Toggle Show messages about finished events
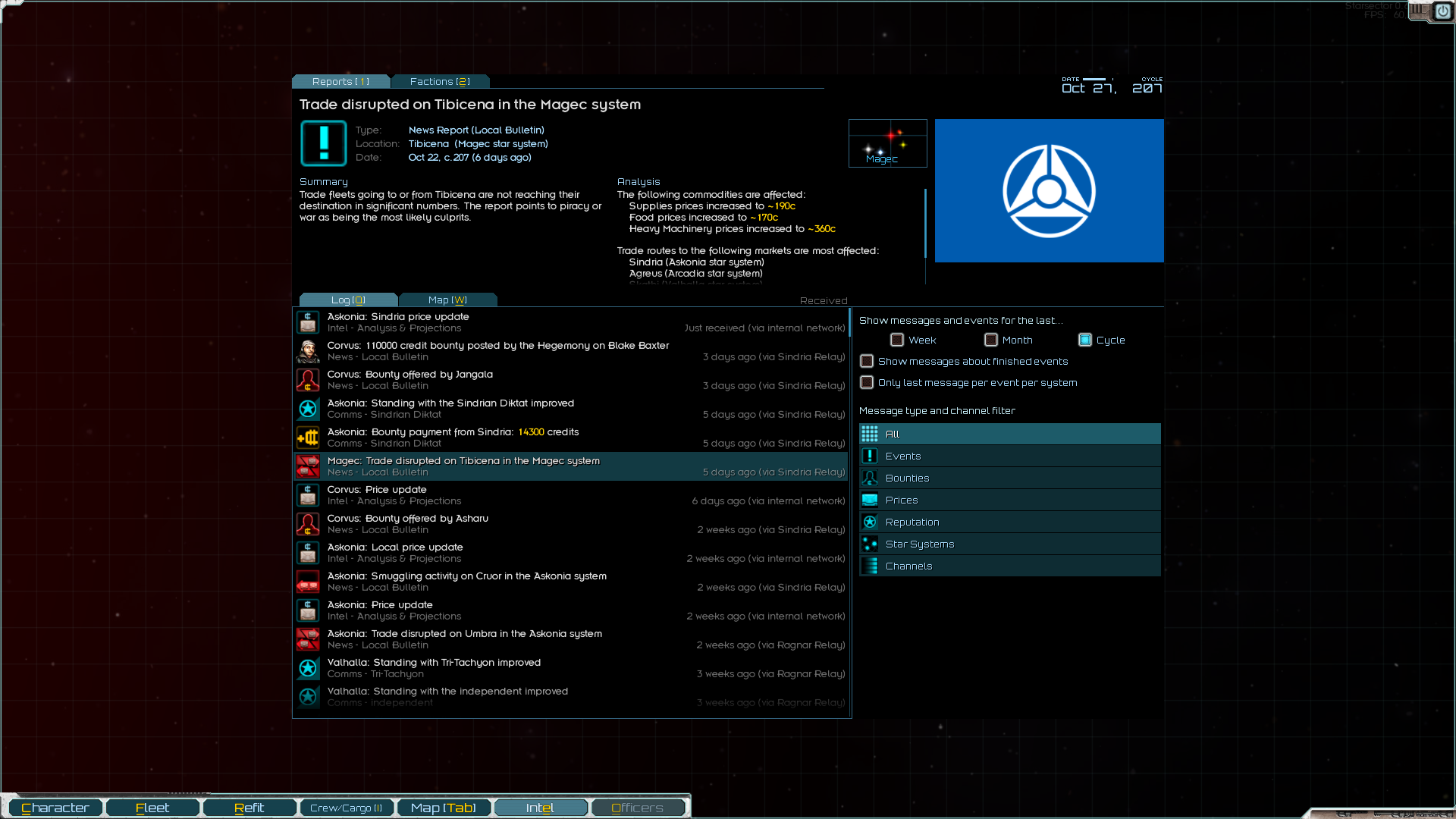This screenshot has height=819, width=1456. pos(867,361)
